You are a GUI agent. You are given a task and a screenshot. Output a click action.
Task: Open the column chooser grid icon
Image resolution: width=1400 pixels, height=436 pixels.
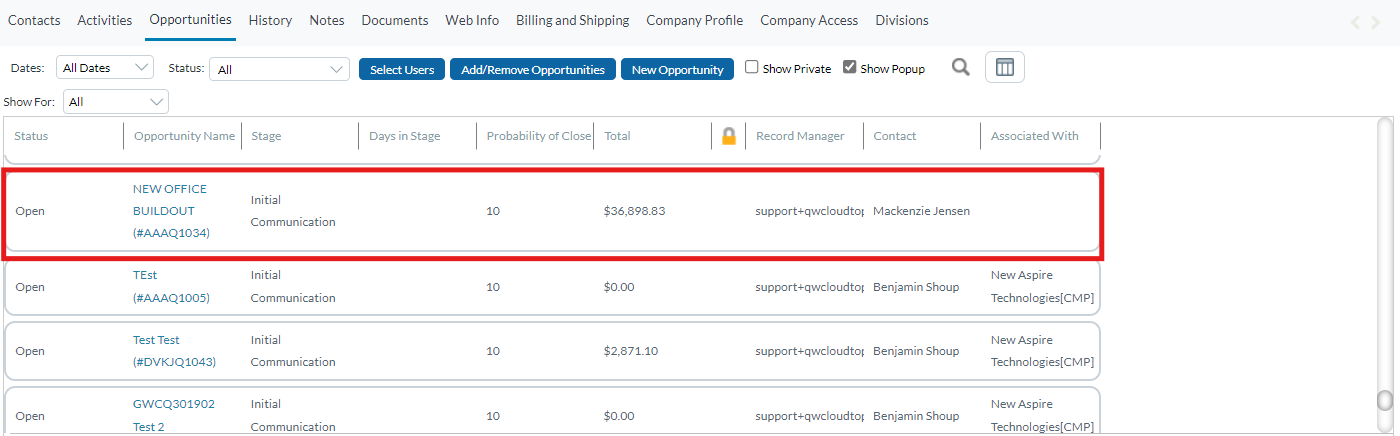coord(1004,68)
